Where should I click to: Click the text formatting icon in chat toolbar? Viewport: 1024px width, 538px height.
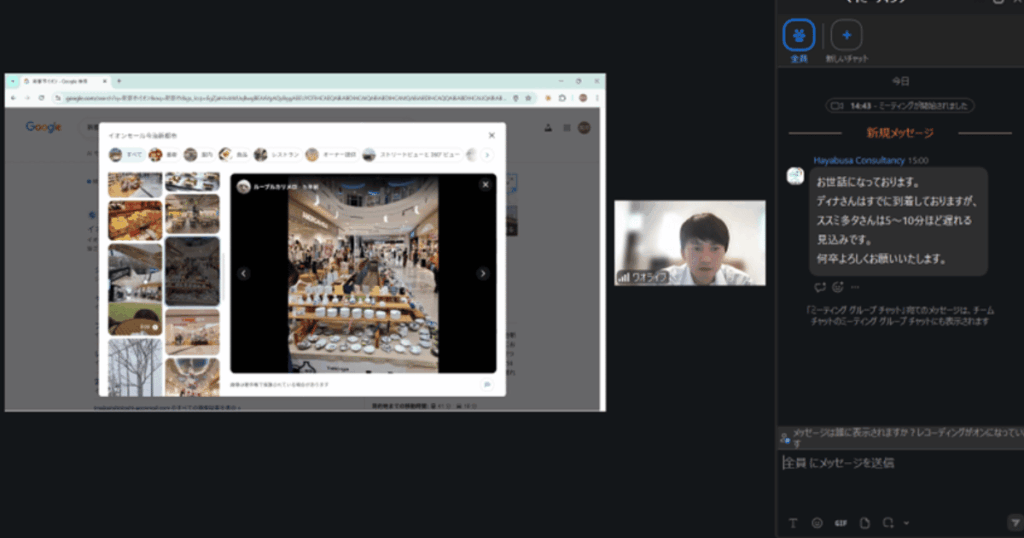click(793, 522)
